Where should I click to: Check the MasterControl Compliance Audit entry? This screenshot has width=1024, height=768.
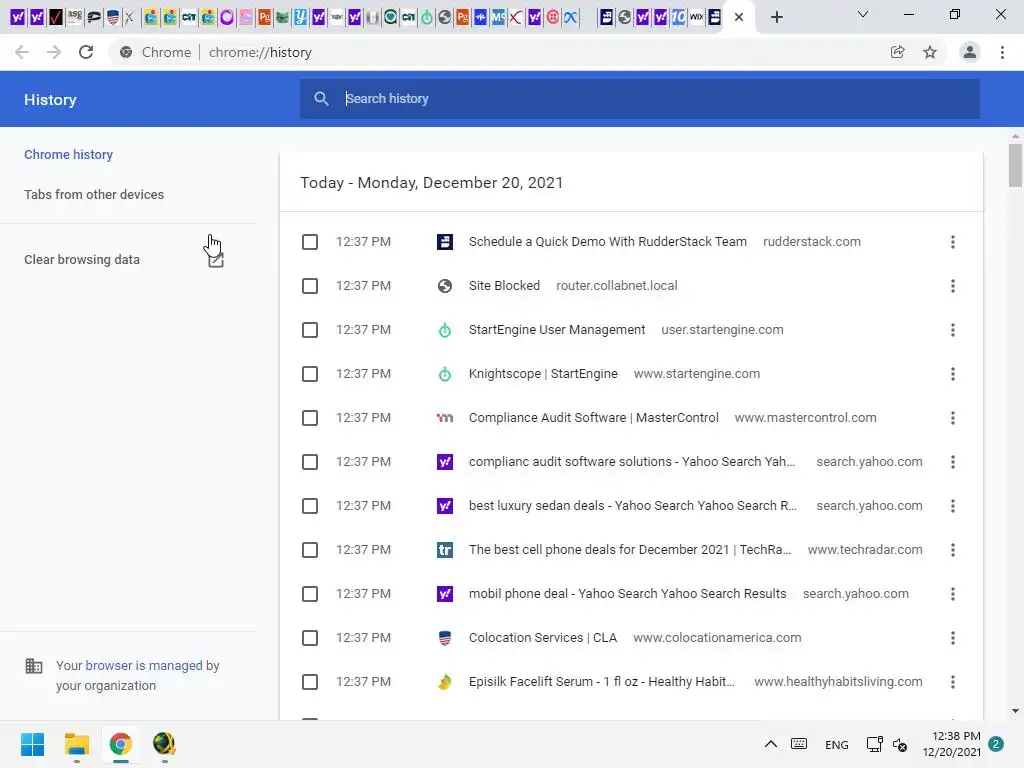point(310,418)
